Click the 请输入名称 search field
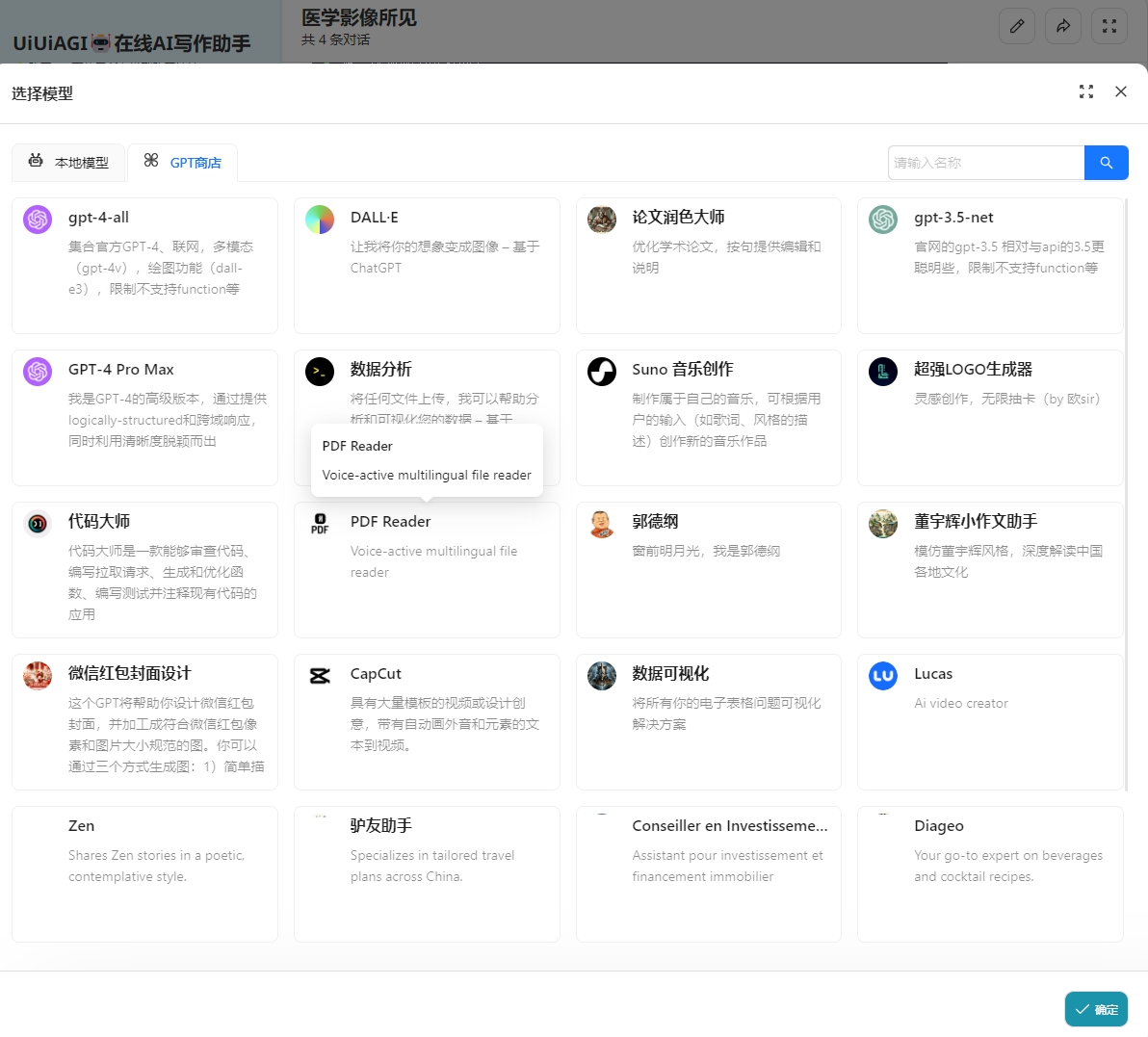Viewport: 1148px width, 1037px height. pos(986,163)
